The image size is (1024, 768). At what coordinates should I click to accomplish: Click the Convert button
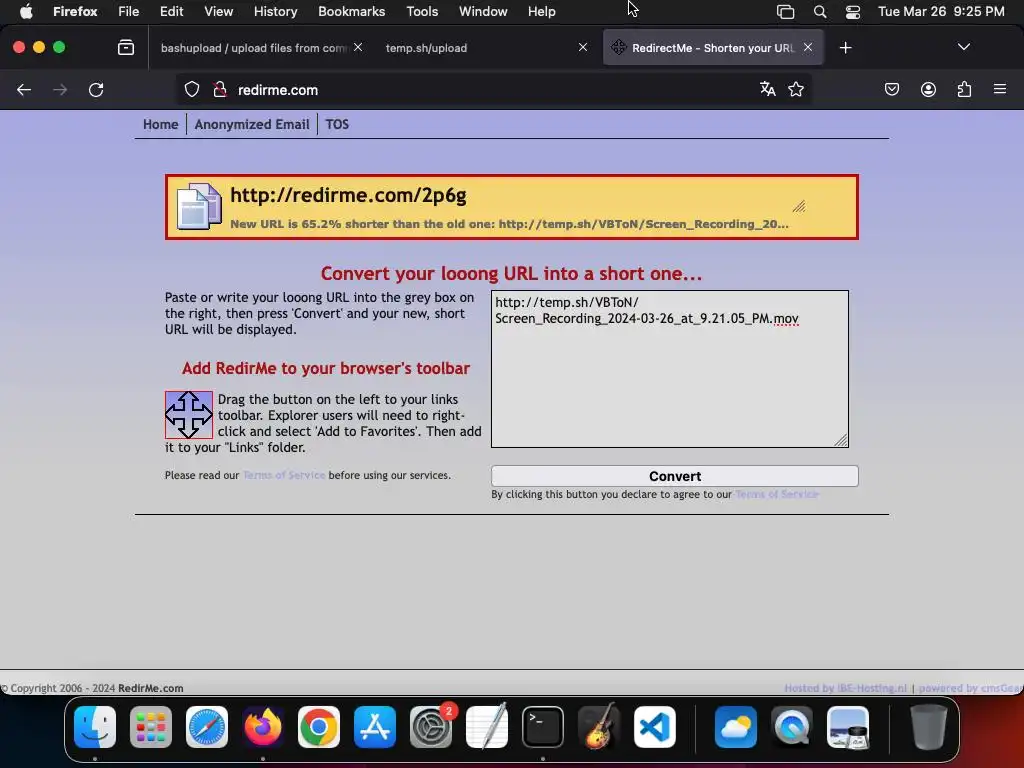[x=675, y=476]
